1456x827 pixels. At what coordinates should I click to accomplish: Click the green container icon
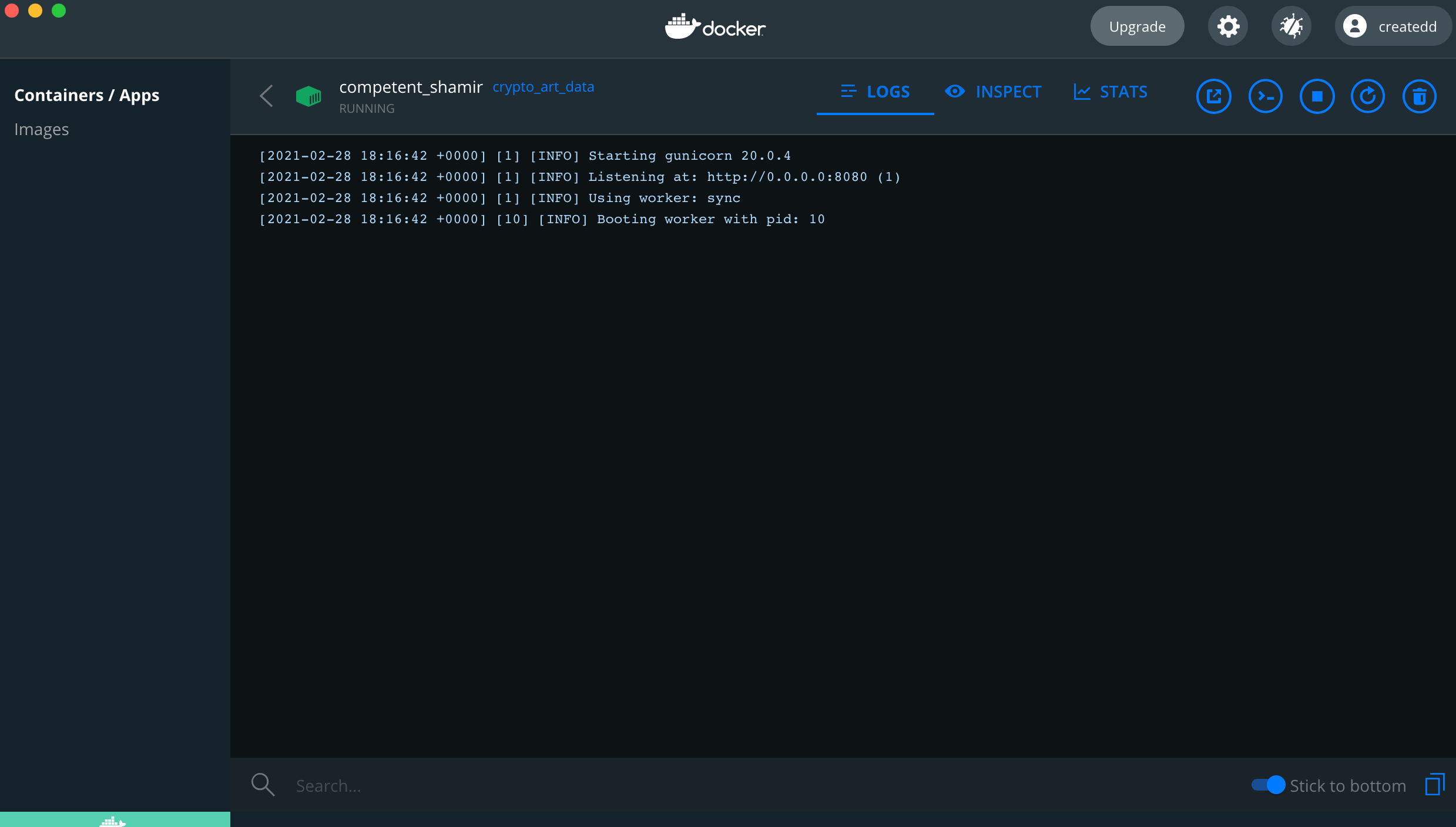308,96
